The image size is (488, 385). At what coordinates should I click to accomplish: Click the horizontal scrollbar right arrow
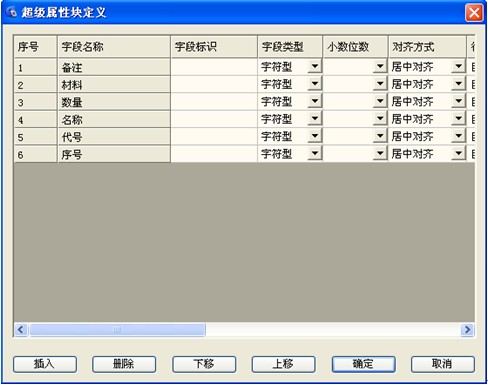[467, 329]
